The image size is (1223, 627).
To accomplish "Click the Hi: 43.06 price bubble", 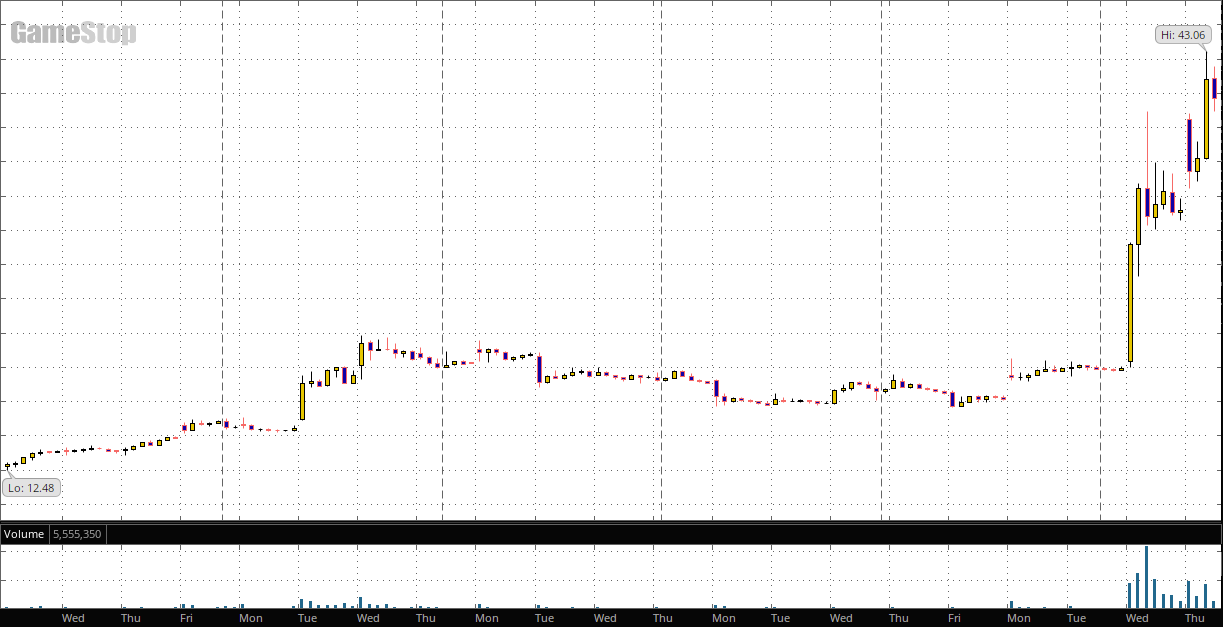I will click(x=1183, y=35).
